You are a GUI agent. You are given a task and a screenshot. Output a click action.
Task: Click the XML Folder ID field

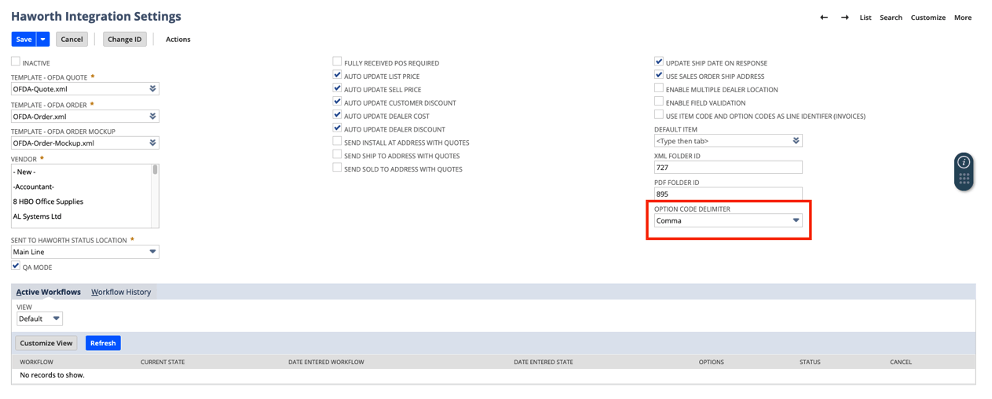(x=728, y=168)
